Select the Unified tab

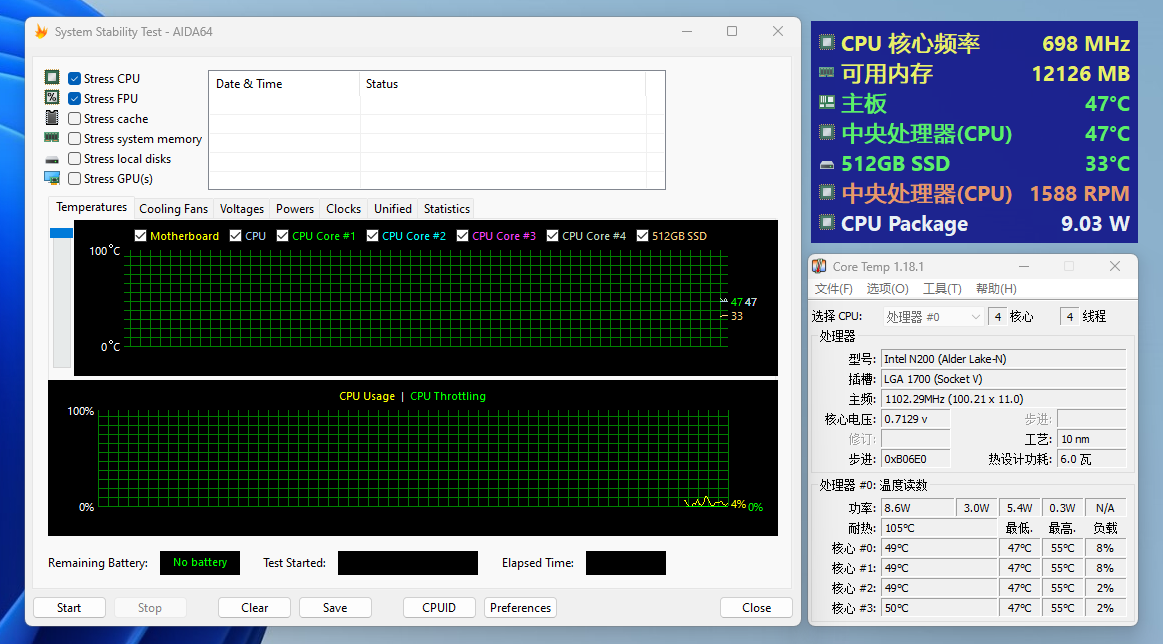(392, 209)
